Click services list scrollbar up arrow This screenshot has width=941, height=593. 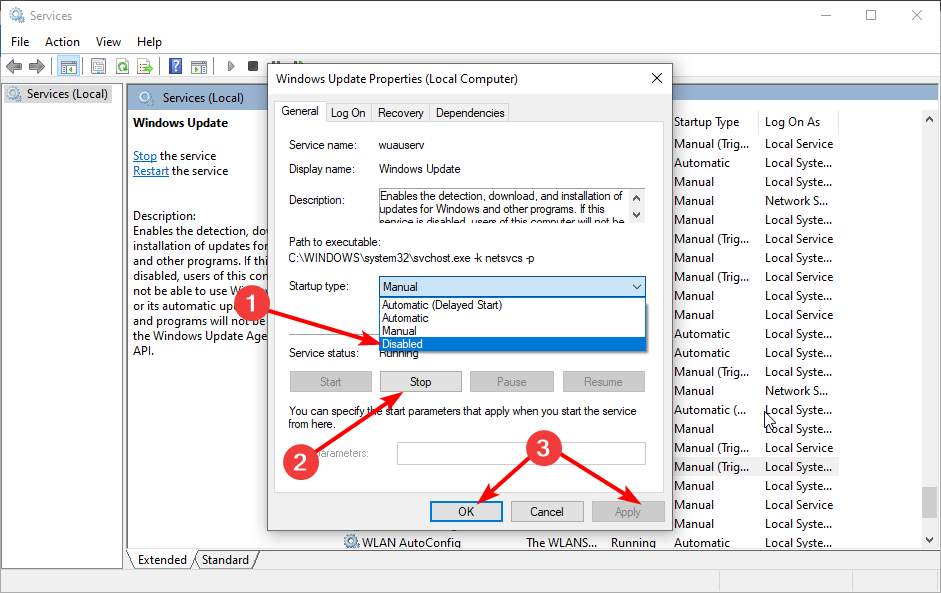pyautogui.click(x=929, y=120)
